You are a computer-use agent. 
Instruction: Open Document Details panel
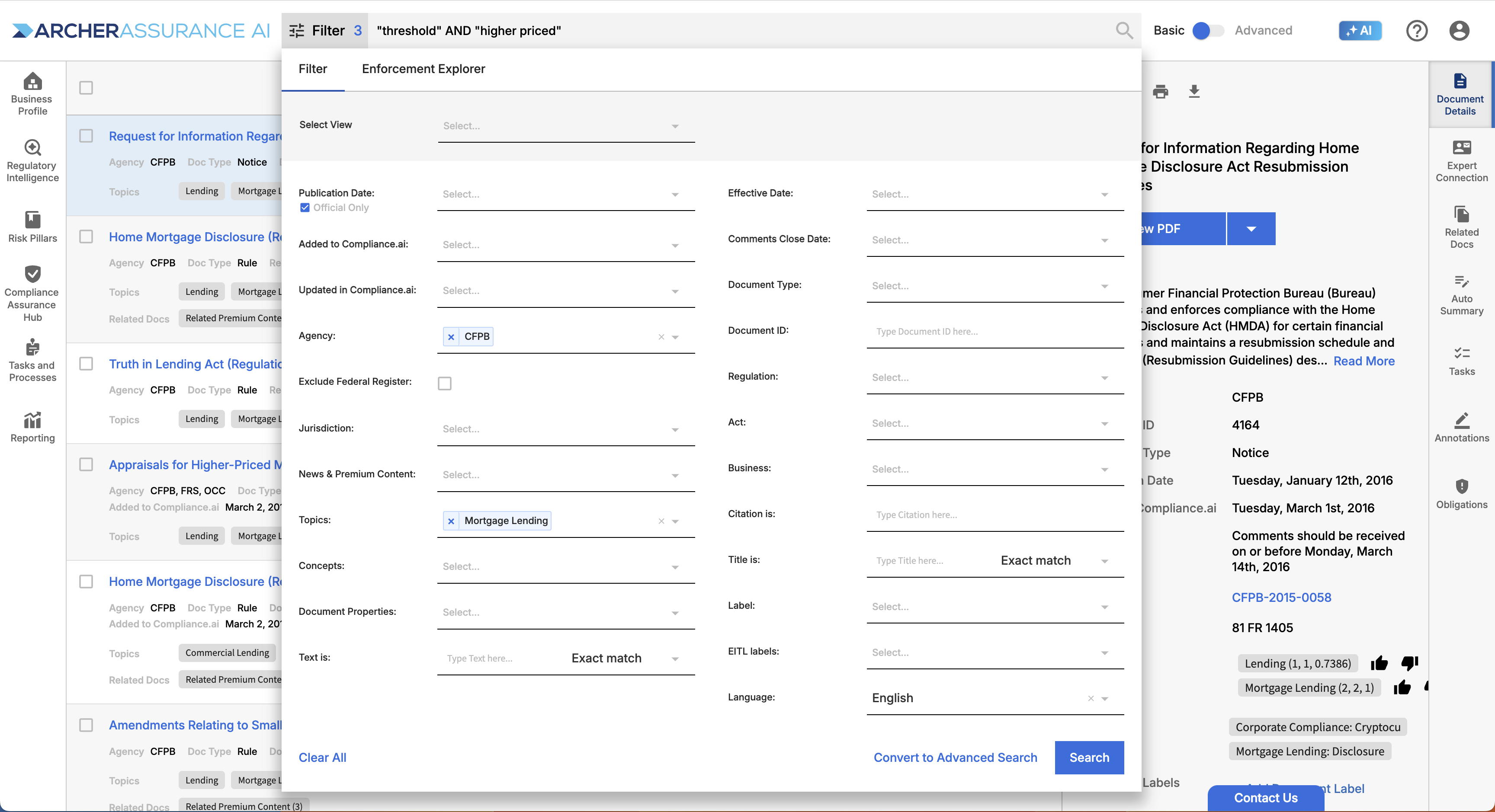1460,95
